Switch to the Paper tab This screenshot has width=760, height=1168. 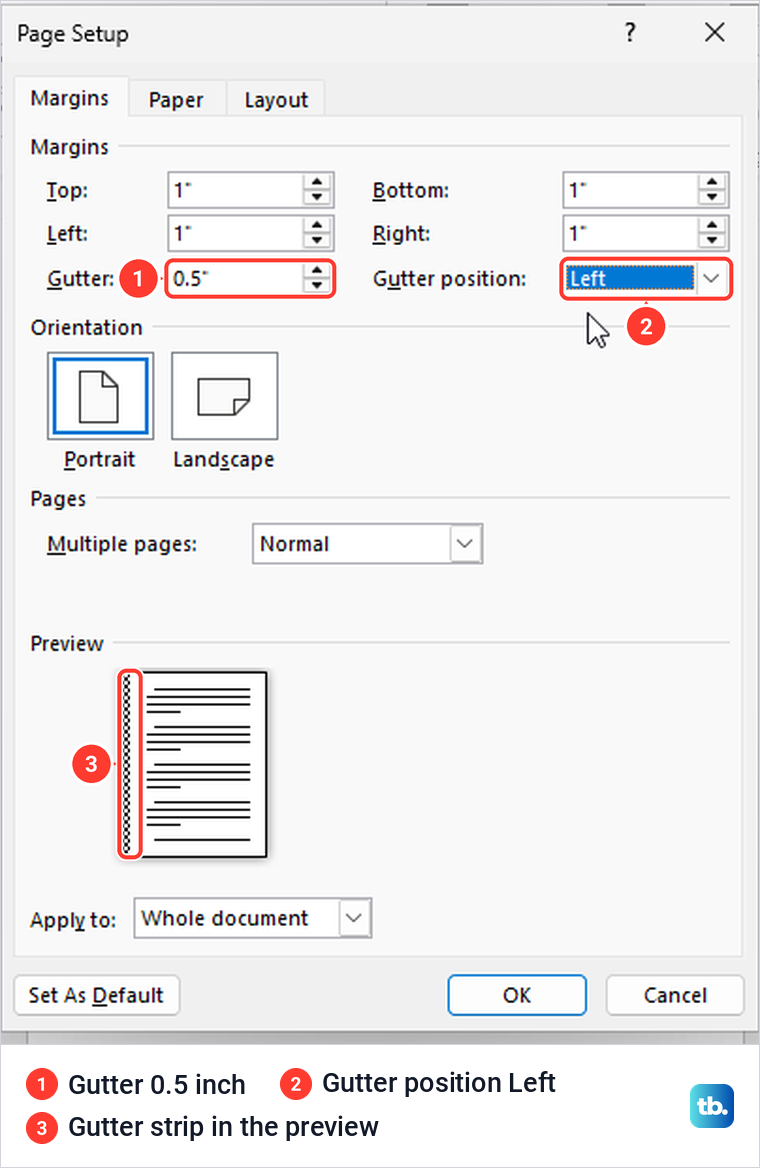[x=177, y=100]
